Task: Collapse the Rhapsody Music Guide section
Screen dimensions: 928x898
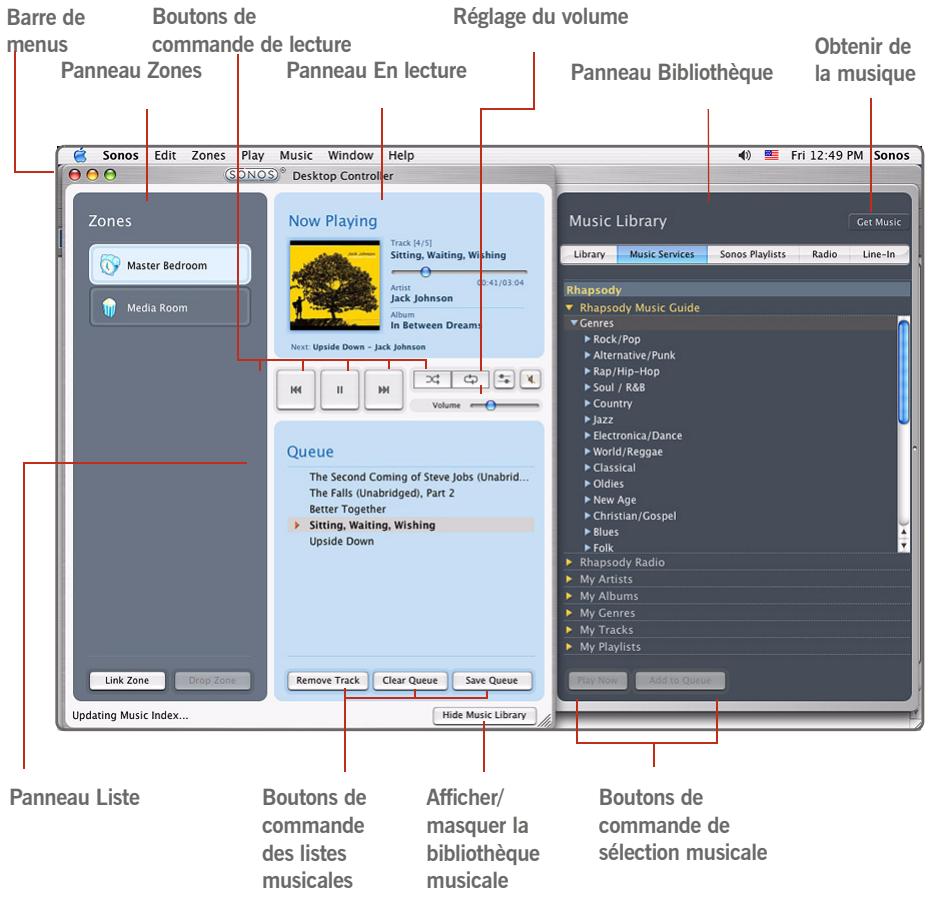Action: pyautogui.click(x=569, y=307)
